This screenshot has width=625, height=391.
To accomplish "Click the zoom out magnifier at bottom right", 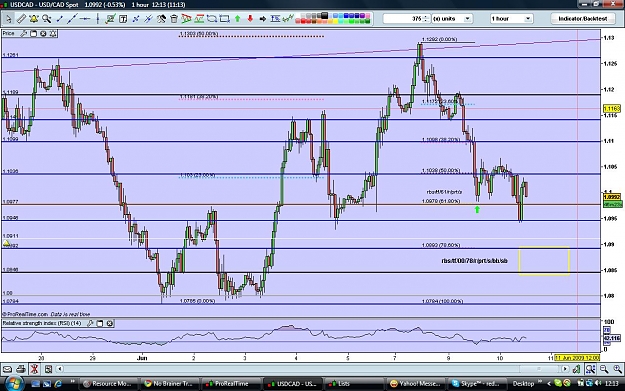I will (604, 369).
